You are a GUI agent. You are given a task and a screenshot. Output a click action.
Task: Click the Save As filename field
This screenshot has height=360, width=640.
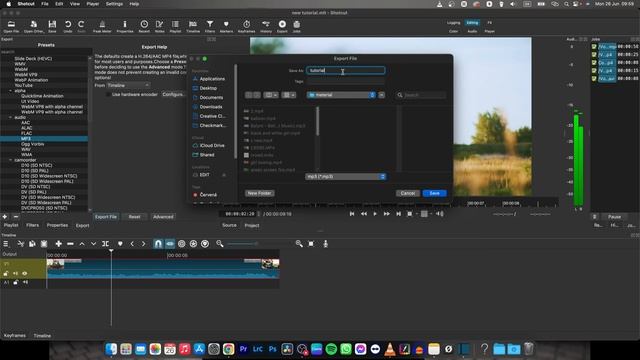tap(345, 71)
